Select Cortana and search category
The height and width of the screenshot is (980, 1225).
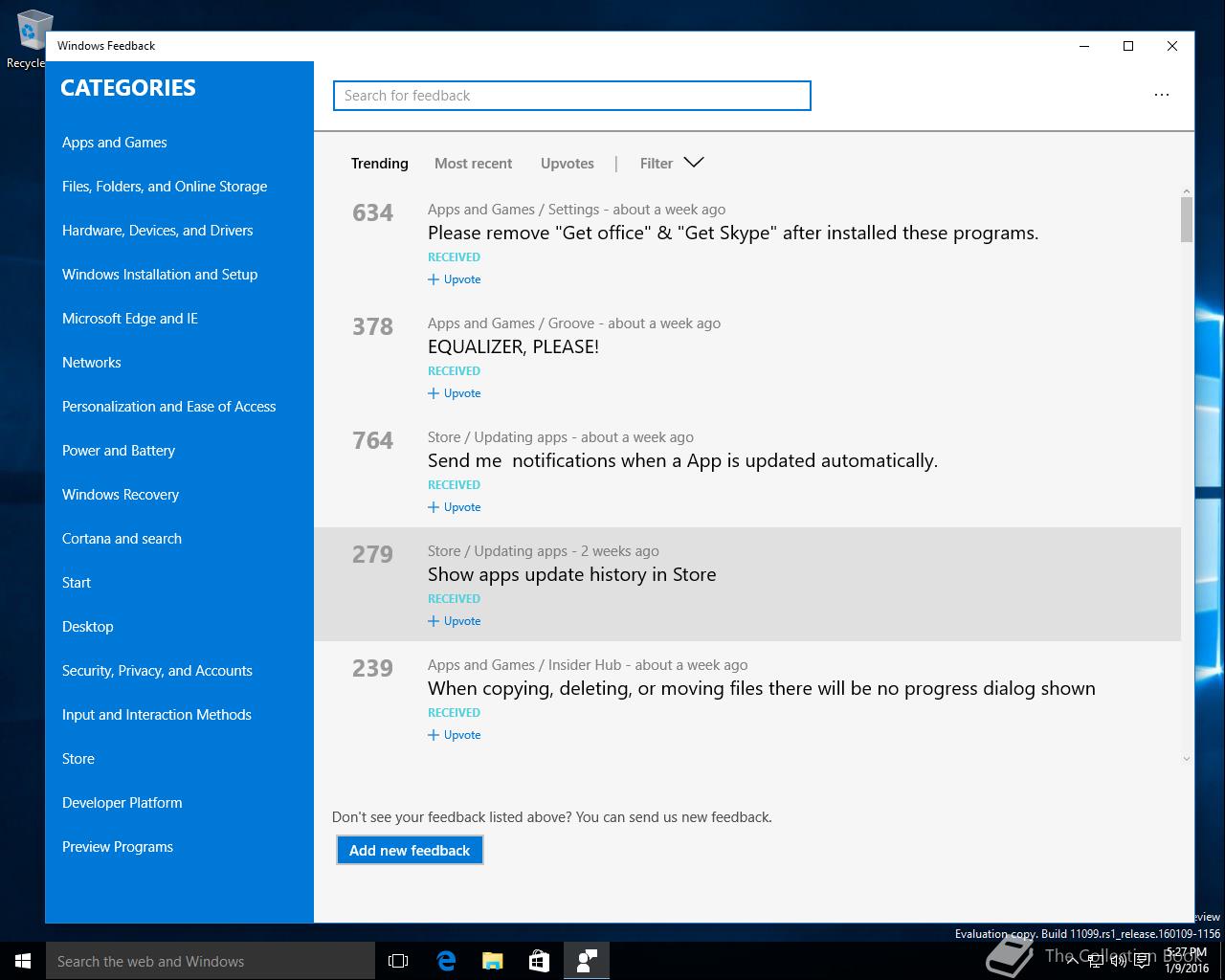(122, 539)
